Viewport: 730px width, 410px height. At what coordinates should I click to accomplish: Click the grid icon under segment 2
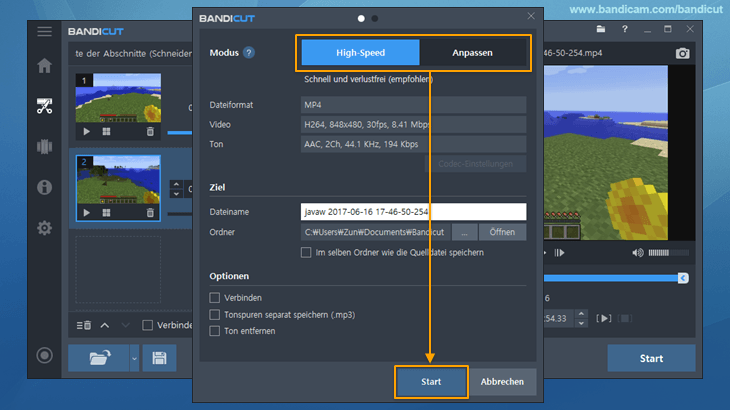(107, 213)
